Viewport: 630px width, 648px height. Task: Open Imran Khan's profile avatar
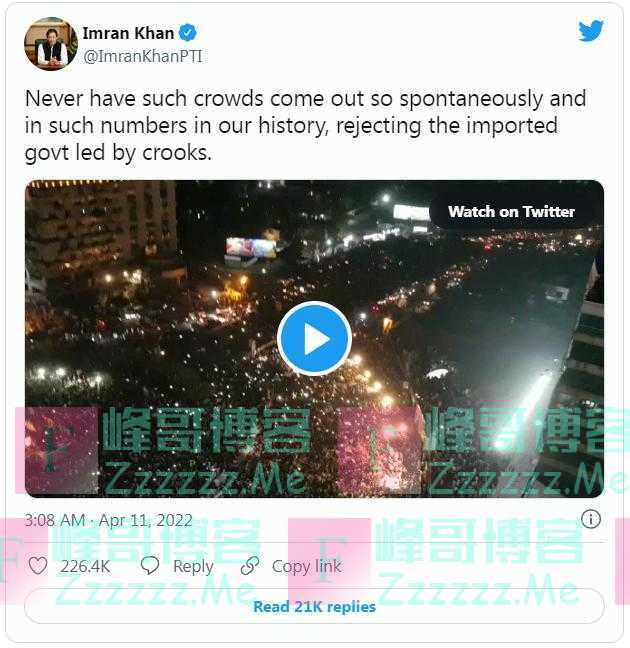click(51, 44)
